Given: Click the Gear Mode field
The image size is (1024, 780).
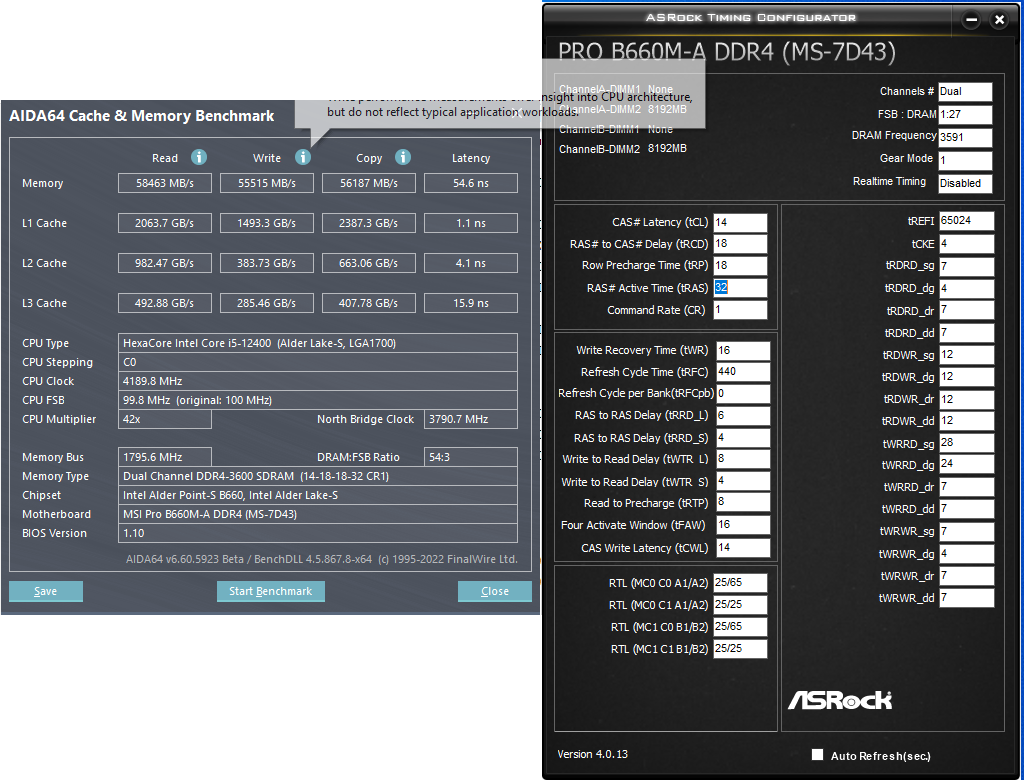Looking at the screenshot, I should pyautogui.click(x=965, y=161).
